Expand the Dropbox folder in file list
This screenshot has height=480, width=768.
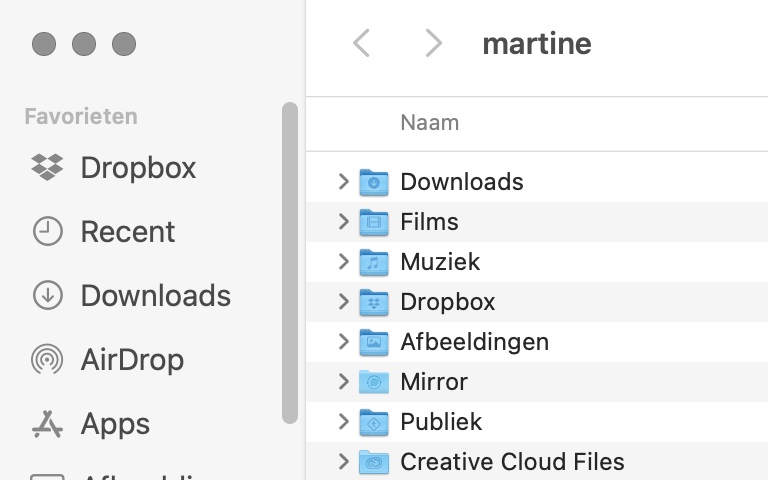point(343,302)
